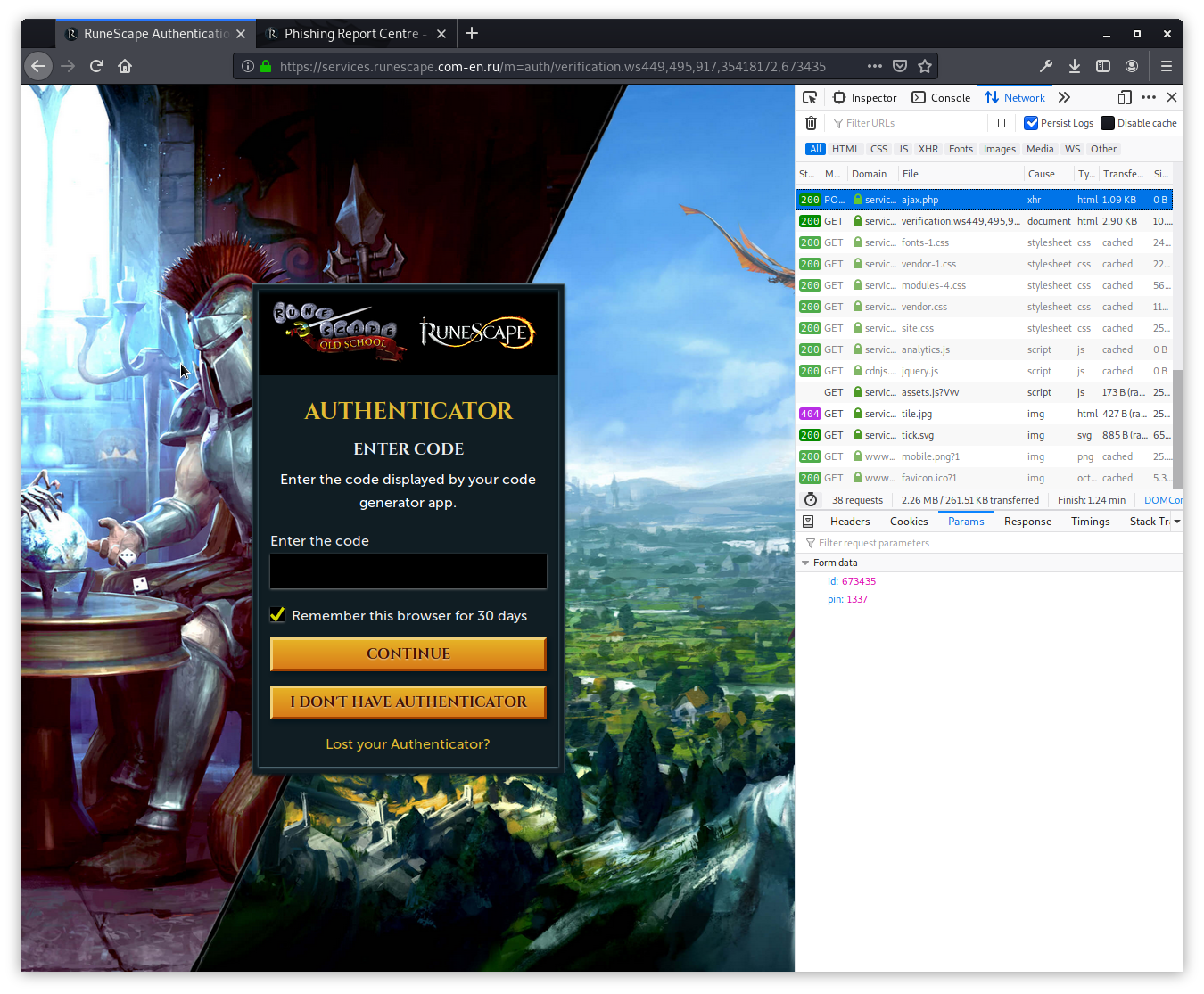Filter requests by WS
The image size is (1204, 994).
1072,149
